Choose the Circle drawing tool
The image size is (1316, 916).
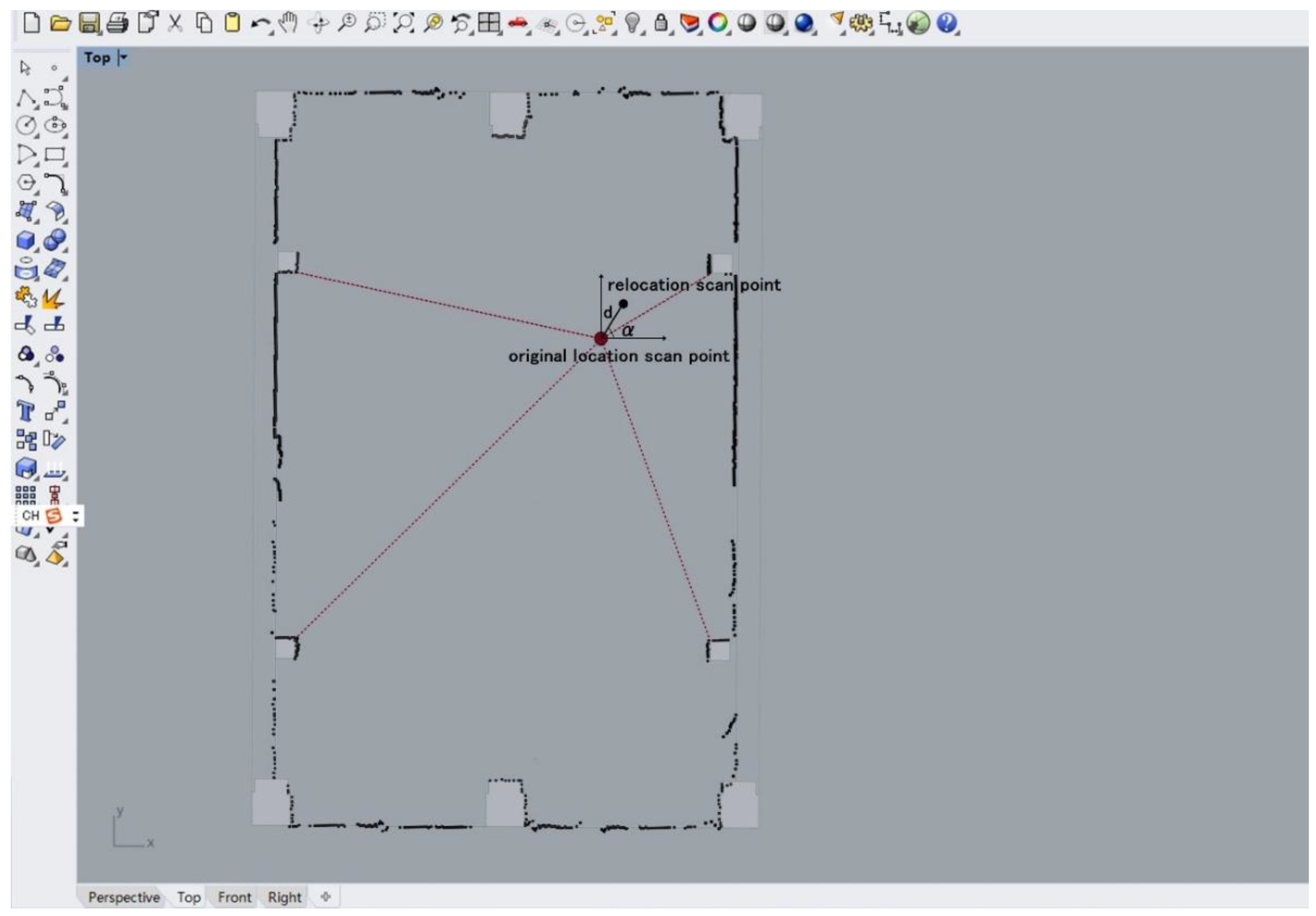(26, 125)
